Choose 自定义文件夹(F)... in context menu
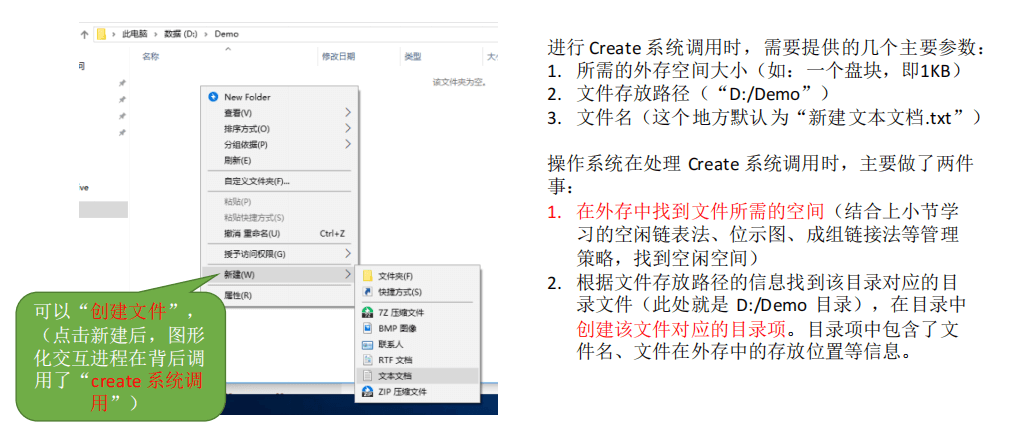 [257, 181]
